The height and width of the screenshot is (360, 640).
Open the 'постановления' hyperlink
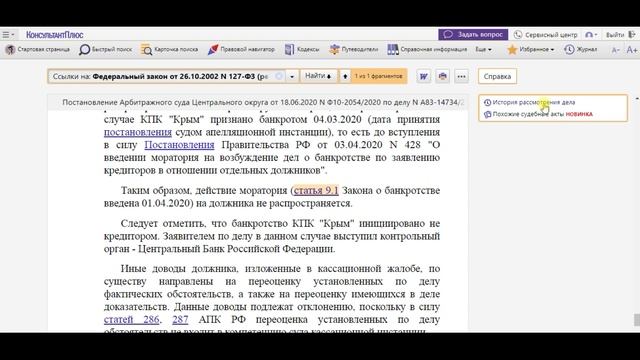point(138,132)
